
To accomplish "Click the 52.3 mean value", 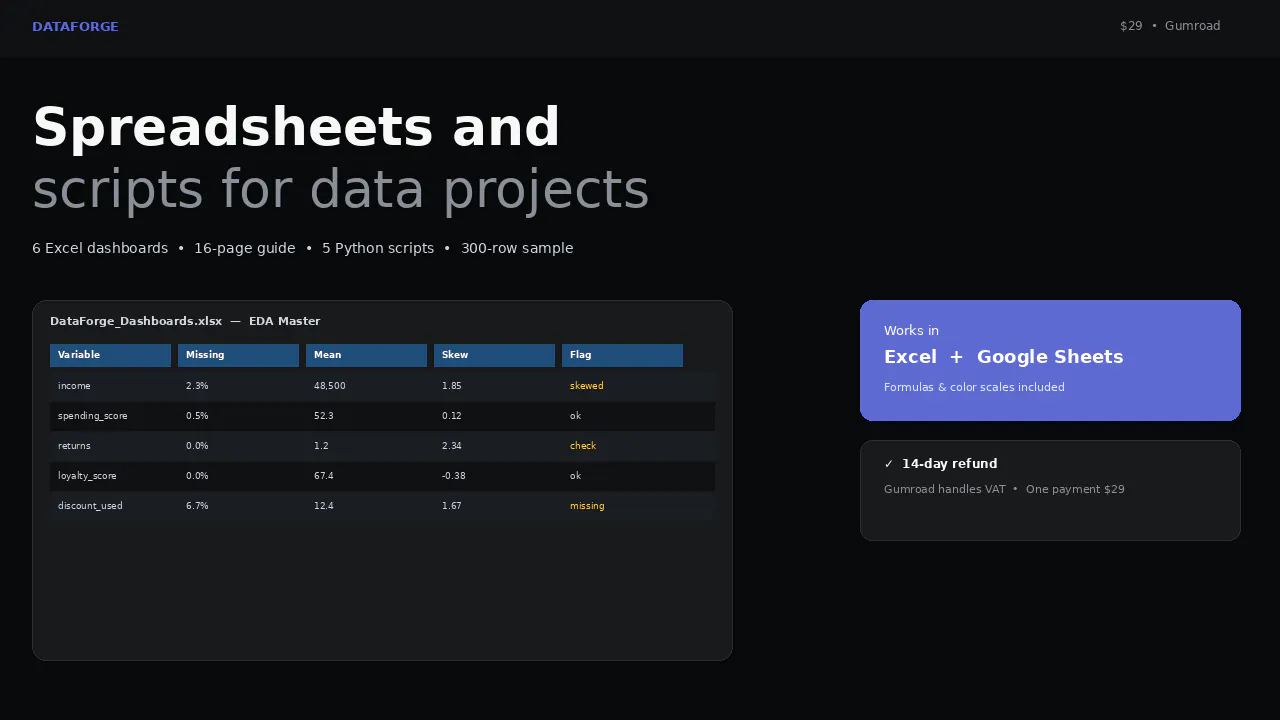I will (x=323, y=416).
